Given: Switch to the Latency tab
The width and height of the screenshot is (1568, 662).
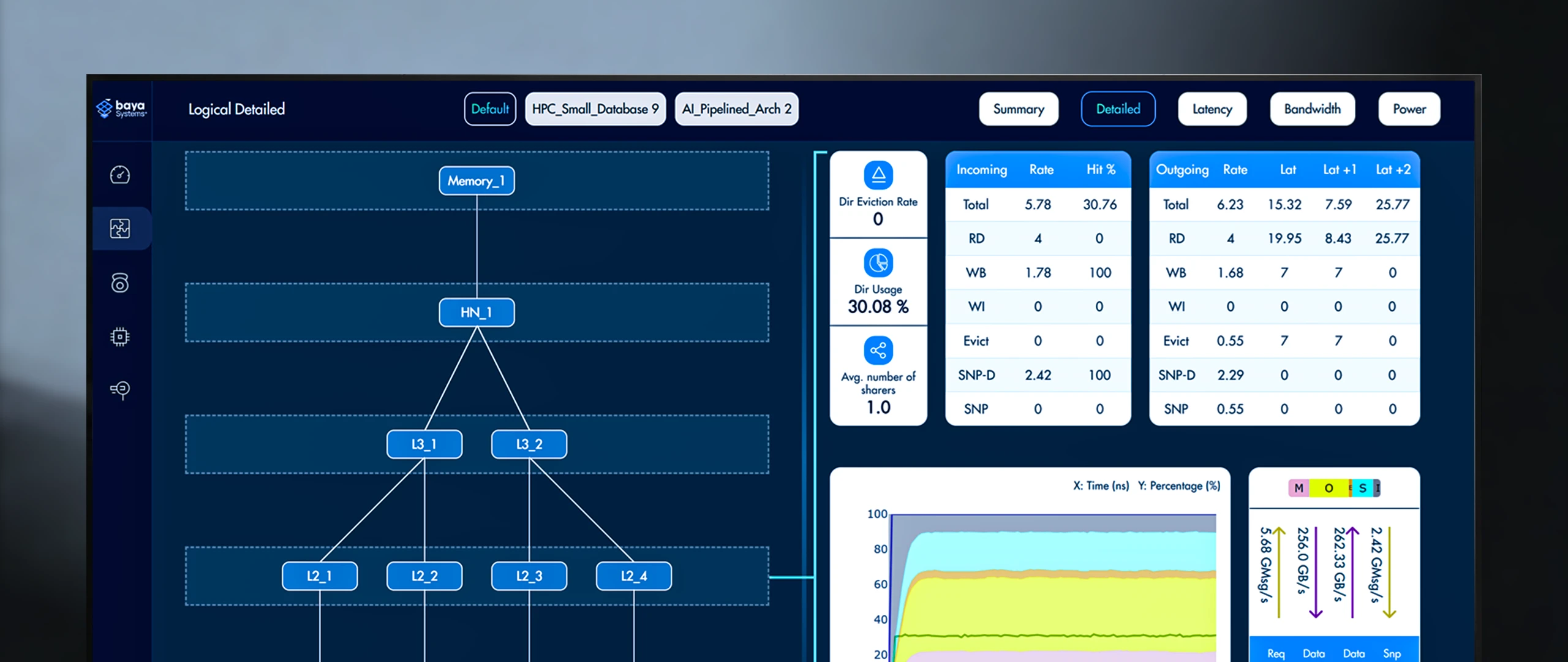Looking at the screenshot, I should tap(1212, 109).
